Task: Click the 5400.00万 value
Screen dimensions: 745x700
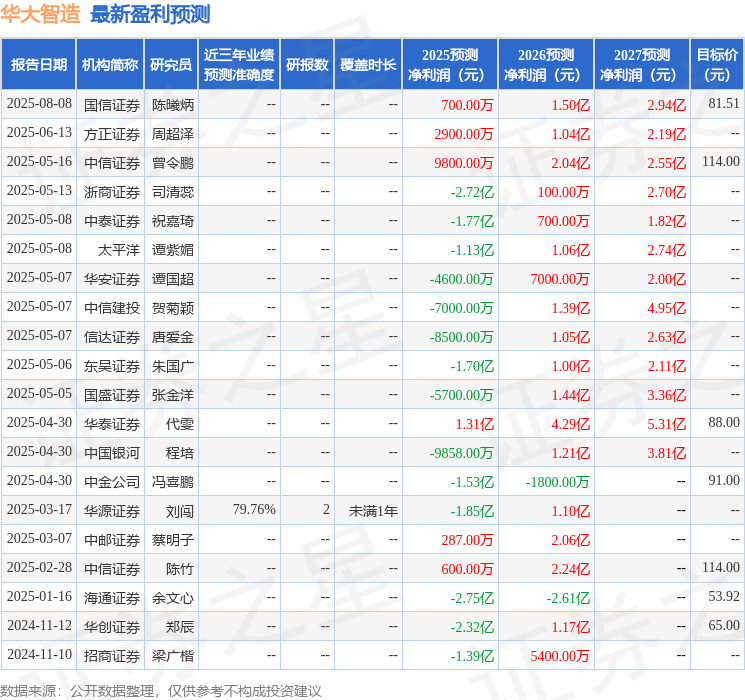Action: tap(559, 656)
